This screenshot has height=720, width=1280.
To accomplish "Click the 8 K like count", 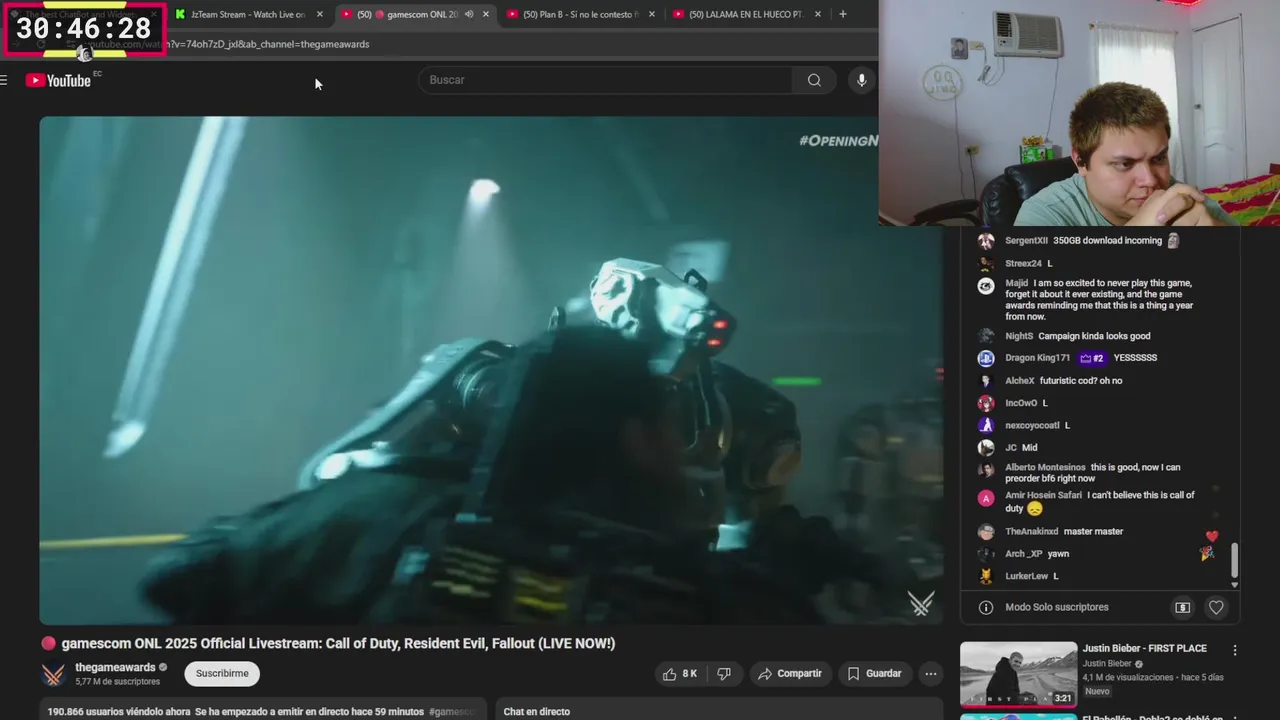I will [x=690, y=674].
